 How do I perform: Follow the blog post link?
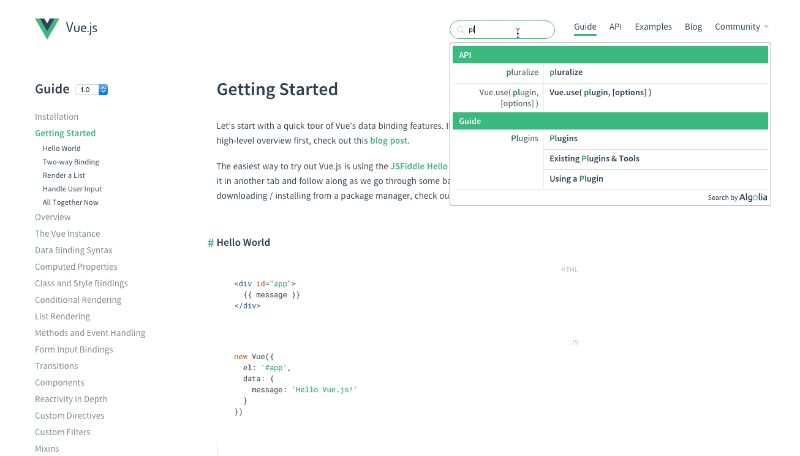(388, 141)
